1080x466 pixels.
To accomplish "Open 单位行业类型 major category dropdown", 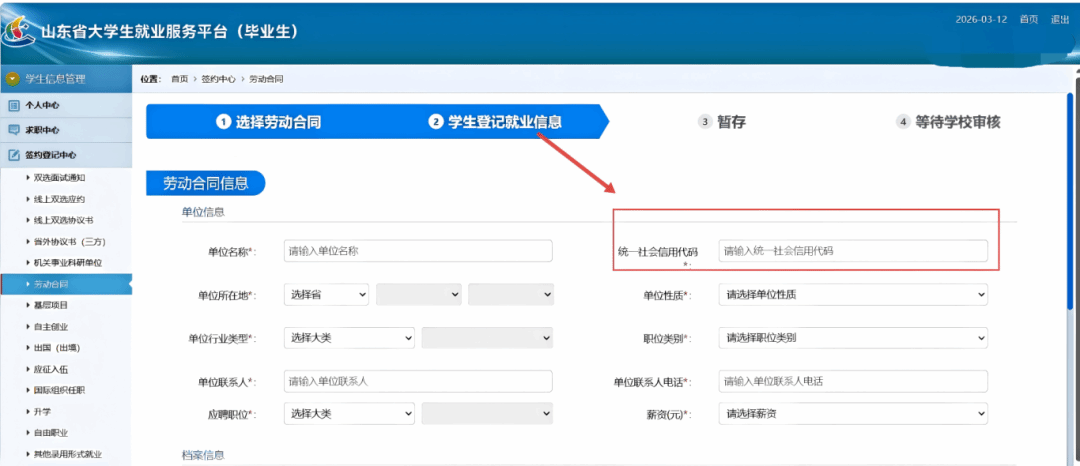I will click(349, 338).
